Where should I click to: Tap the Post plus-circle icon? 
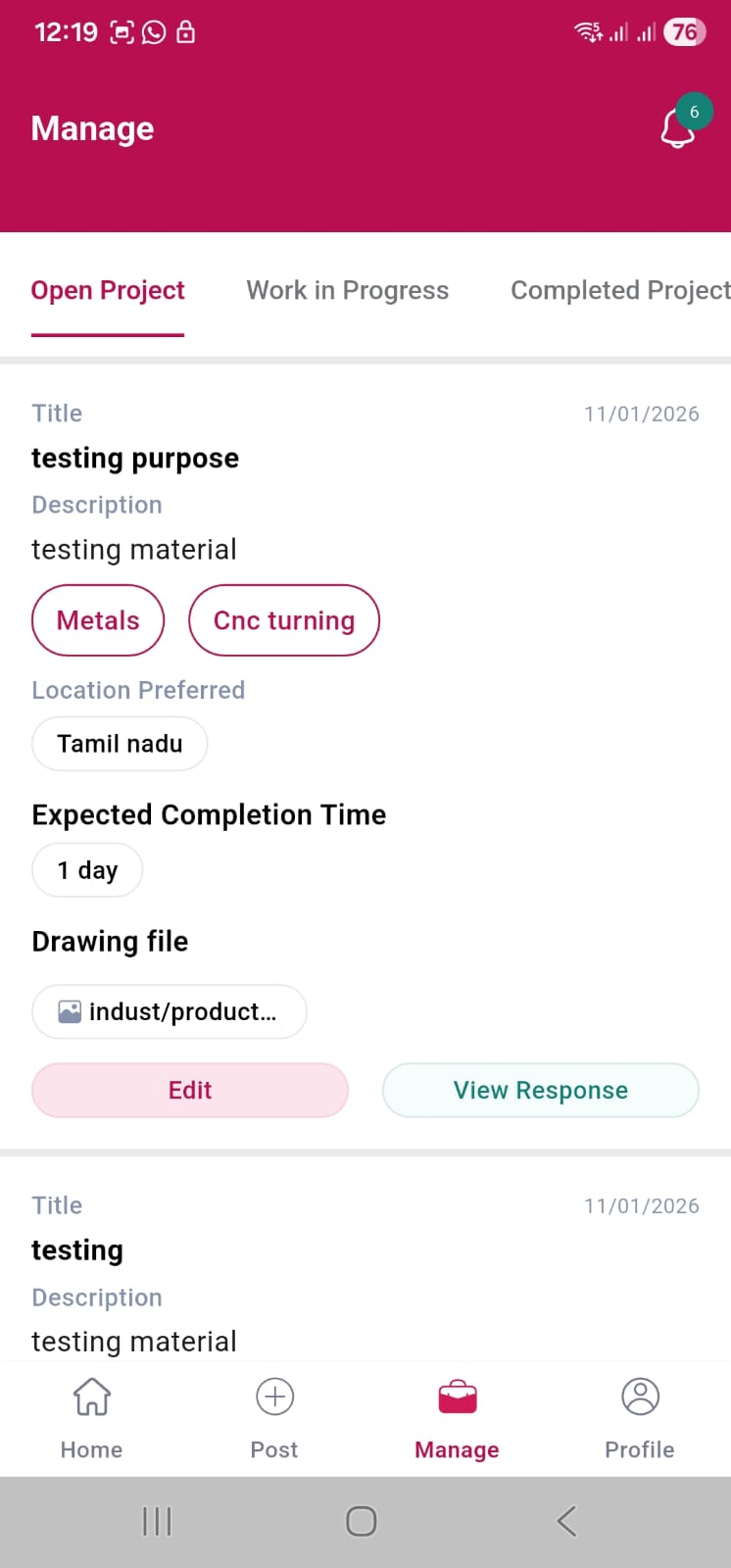coord(274,1396)
